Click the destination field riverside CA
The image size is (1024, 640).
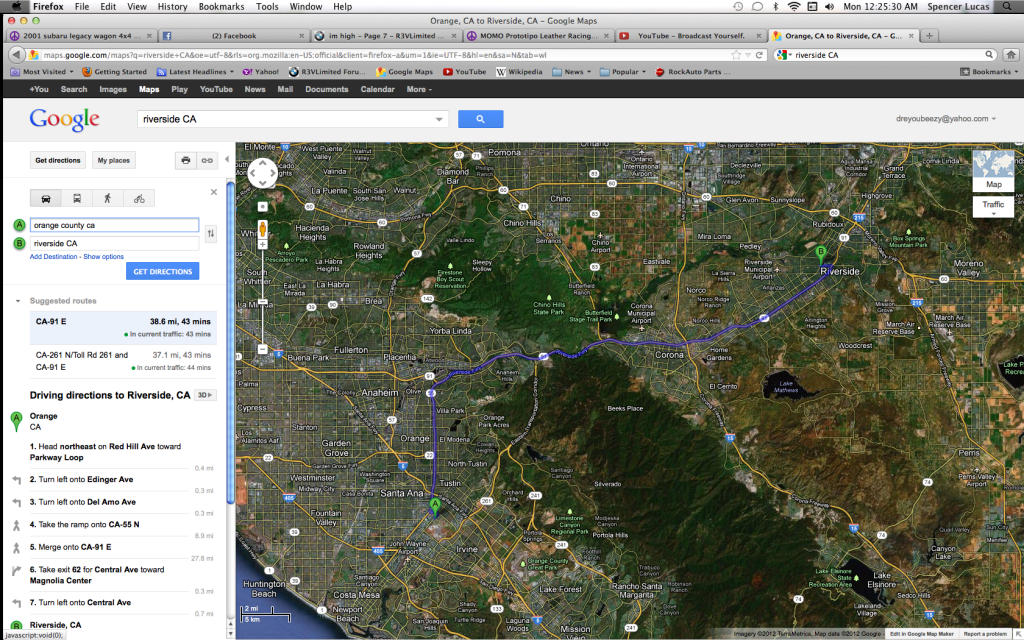coord(114,243)
